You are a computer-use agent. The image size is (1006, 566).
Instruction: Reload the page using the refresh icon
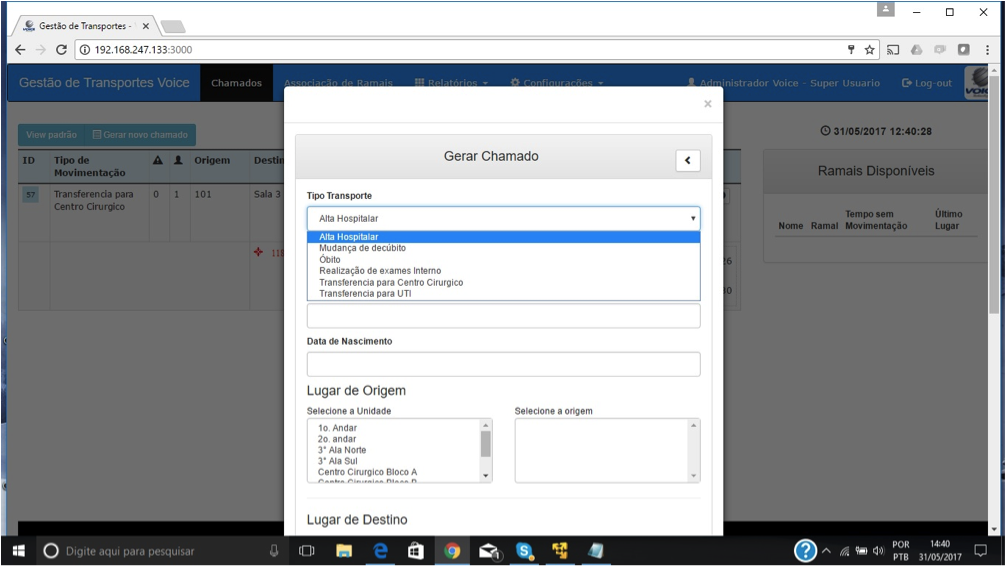[61, 49]
